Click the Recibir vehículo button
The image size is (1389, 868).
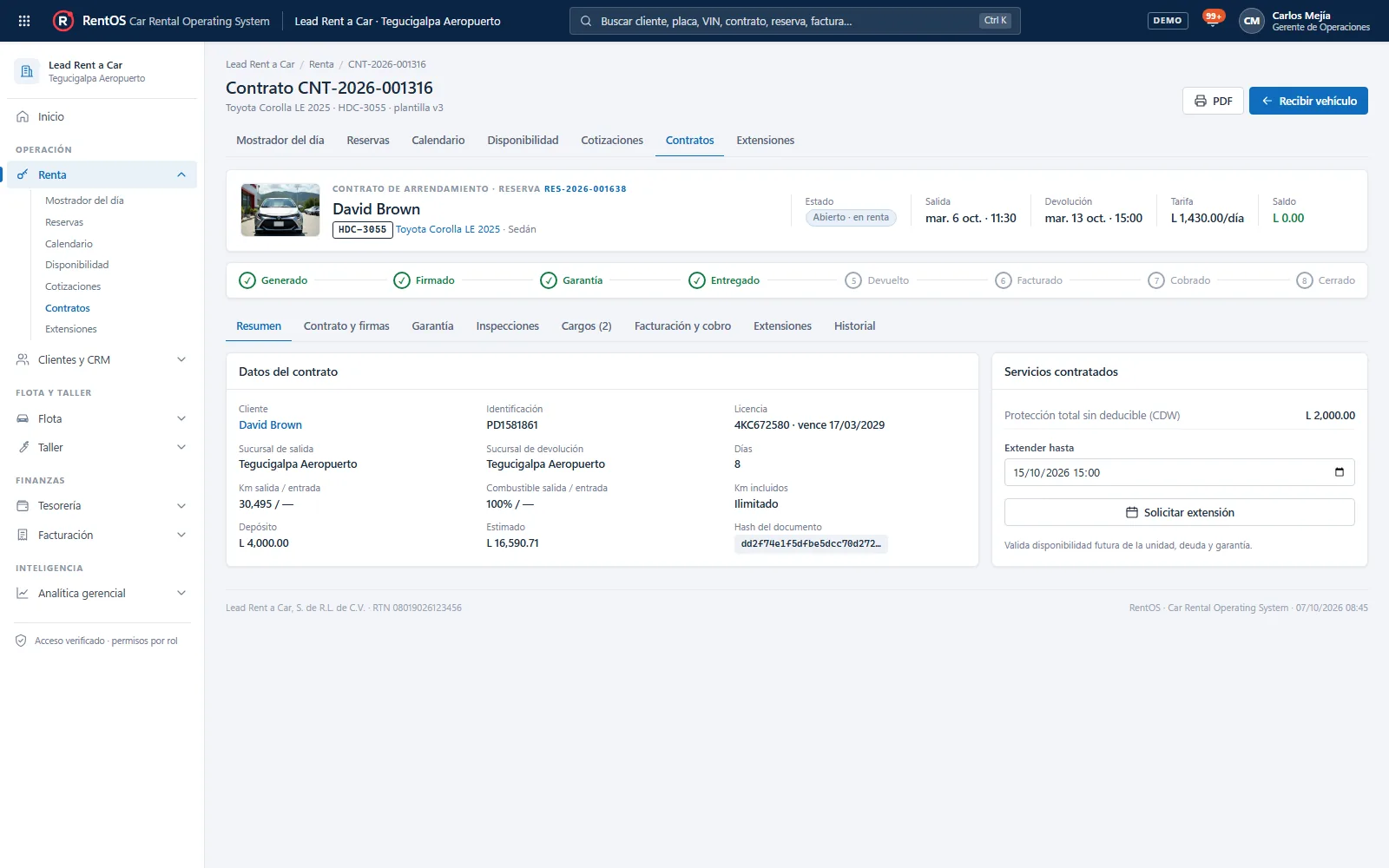1308,101
